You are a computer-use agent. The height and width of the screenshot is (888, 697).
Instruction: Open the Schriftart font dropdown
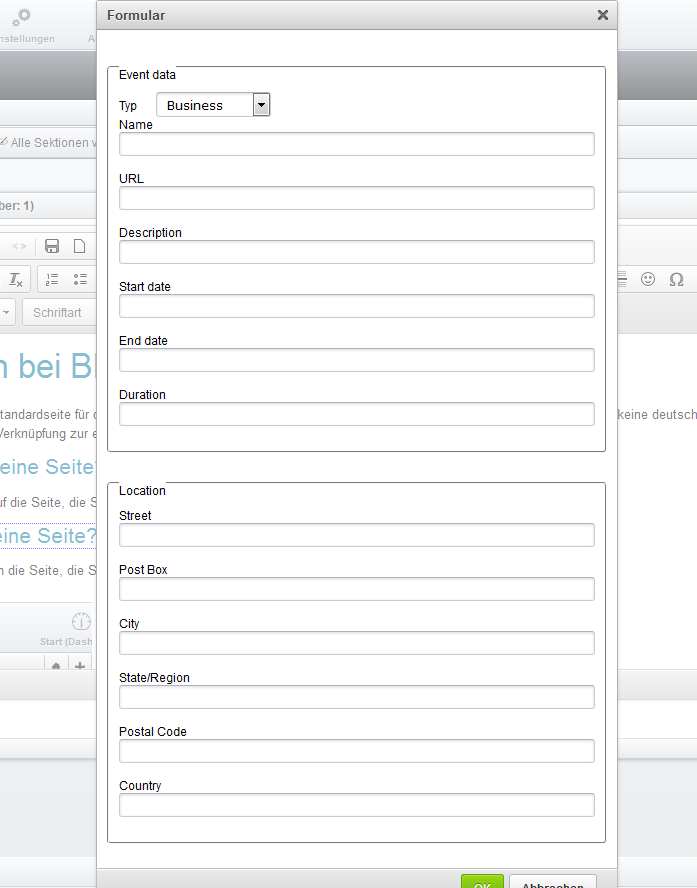click(58, 312)
